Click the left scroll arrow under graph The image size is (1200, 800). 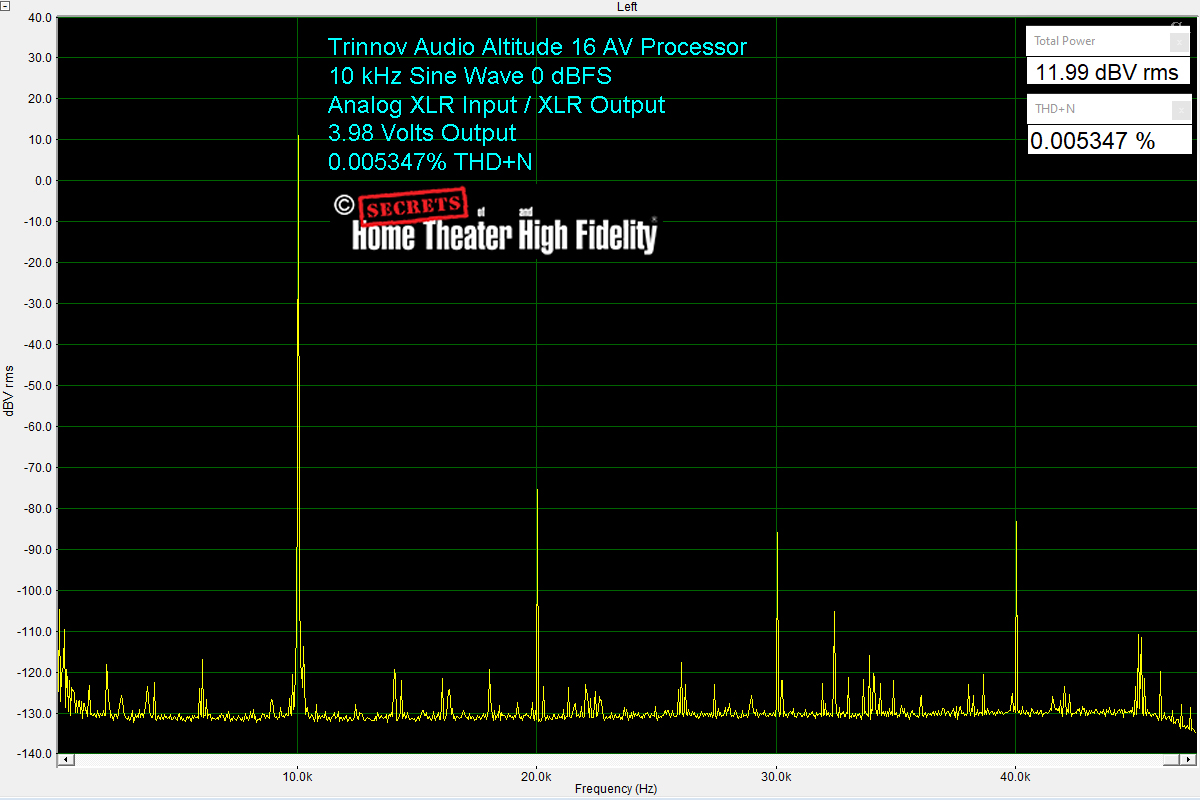coord(65,761)
